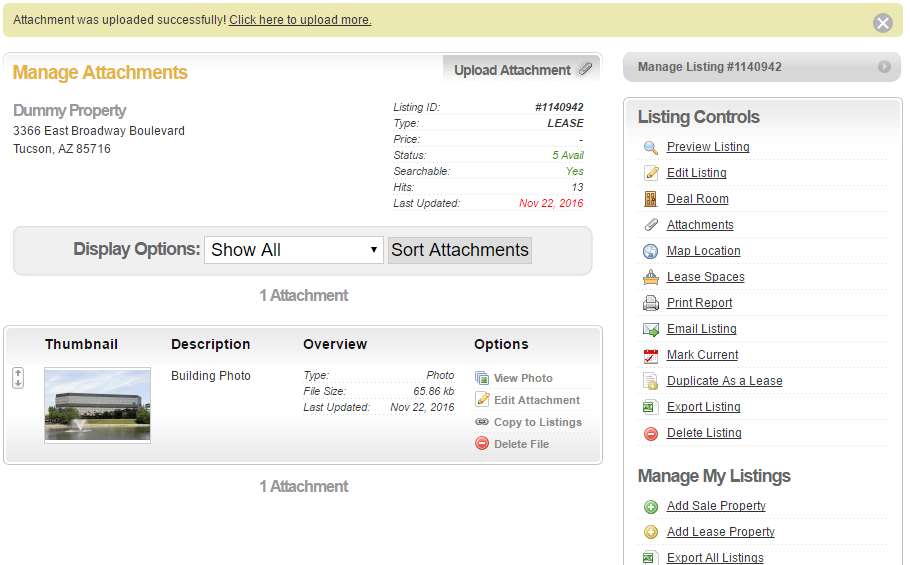Open the Show All display options dropdown
Image resolution: width=910 pixels, height=565 pixels.
pos(294,250)
